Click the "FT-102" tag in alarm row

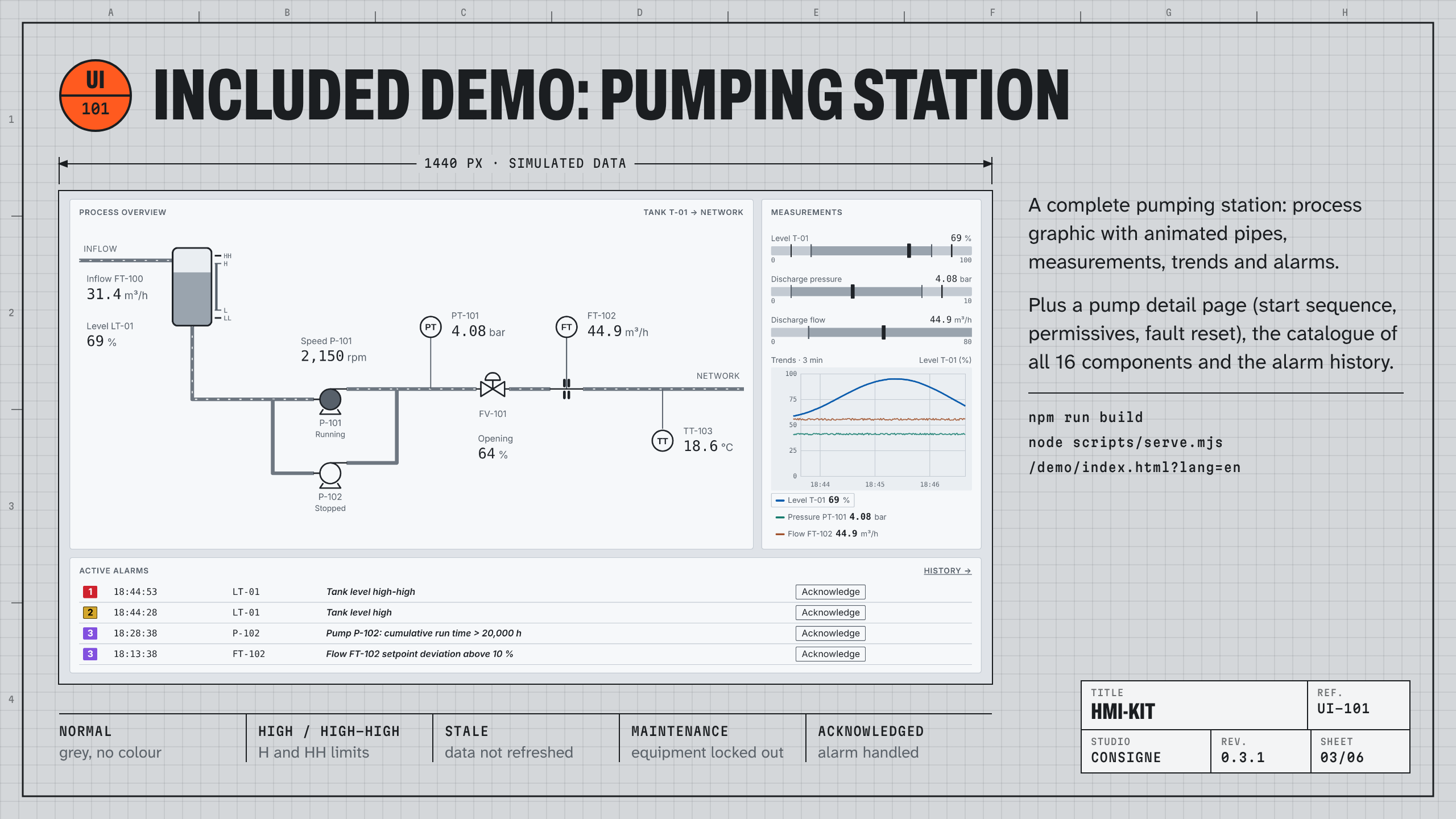[x=249, y=654]
